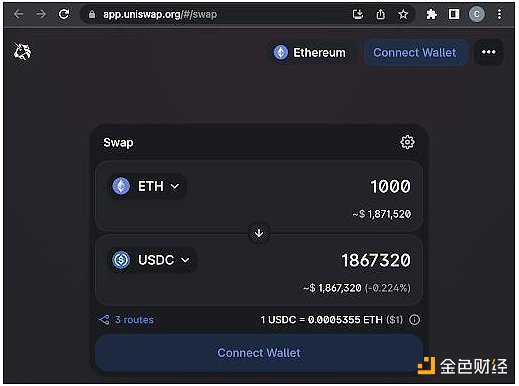Screen dimensions: 519x386
Task: Open the ETH token selector dropdown
Action: point(147,186)
